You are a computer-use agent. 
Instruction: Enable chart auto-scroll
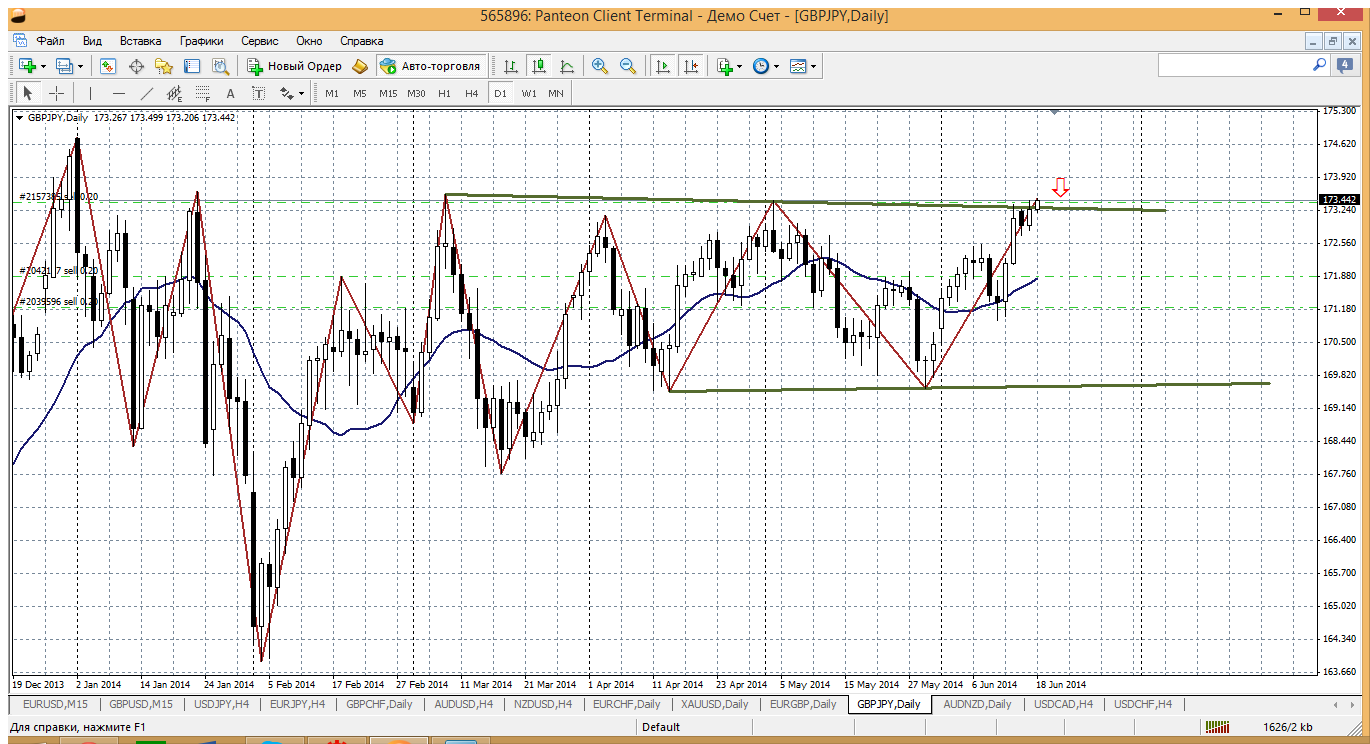662,66
